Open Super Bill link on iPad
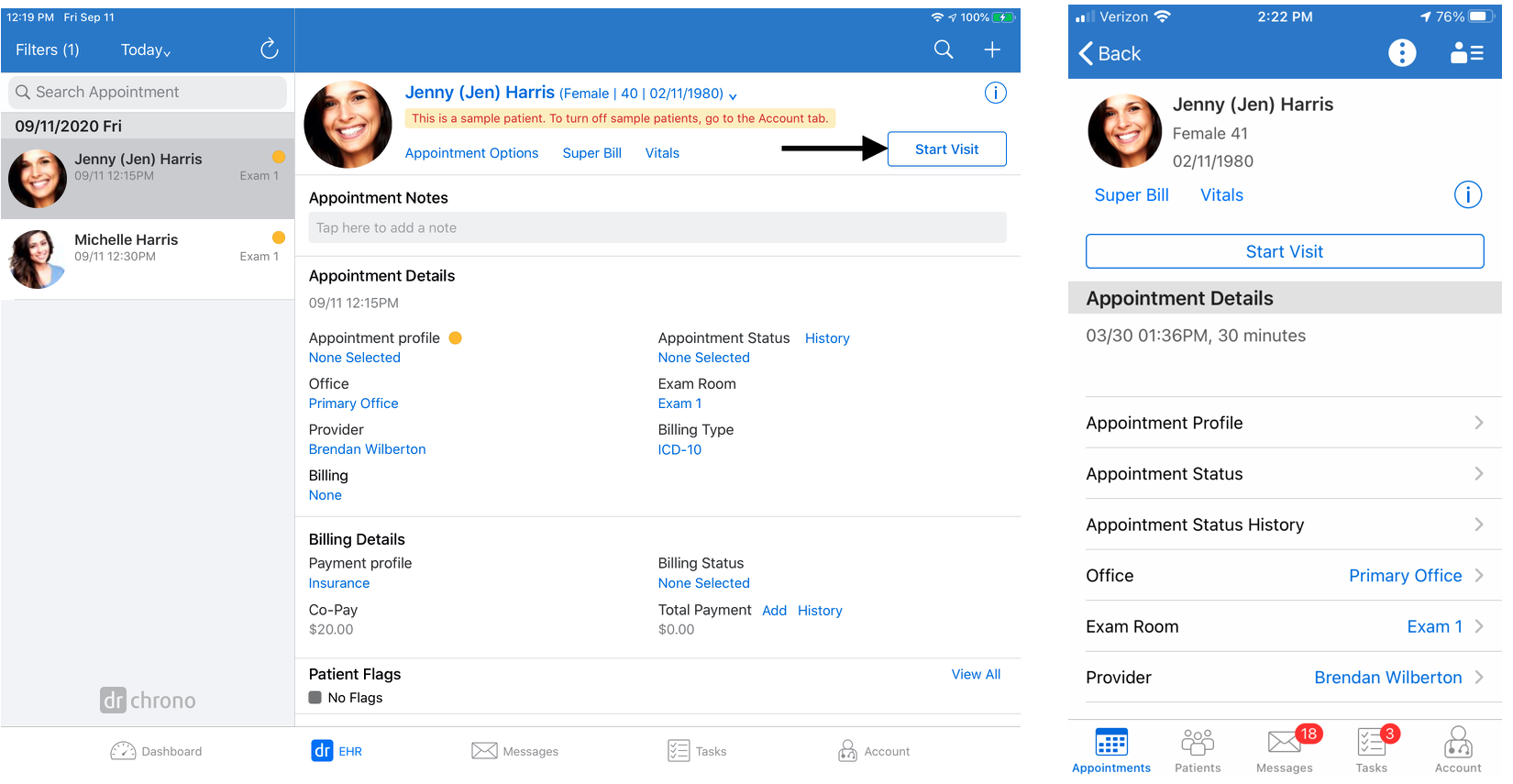This screenshot has height=784, width=1513. tap(591, 153)
